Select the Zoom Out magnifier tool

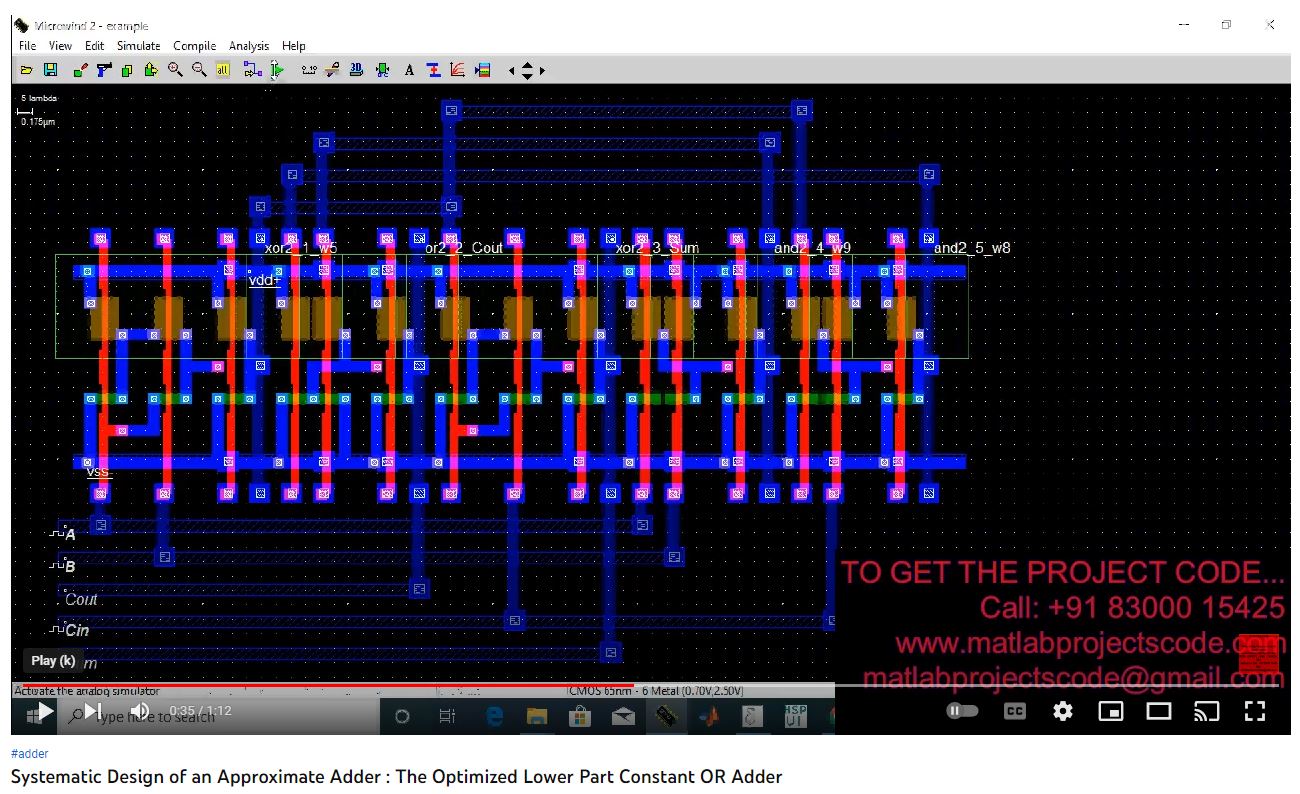[199, 70]
